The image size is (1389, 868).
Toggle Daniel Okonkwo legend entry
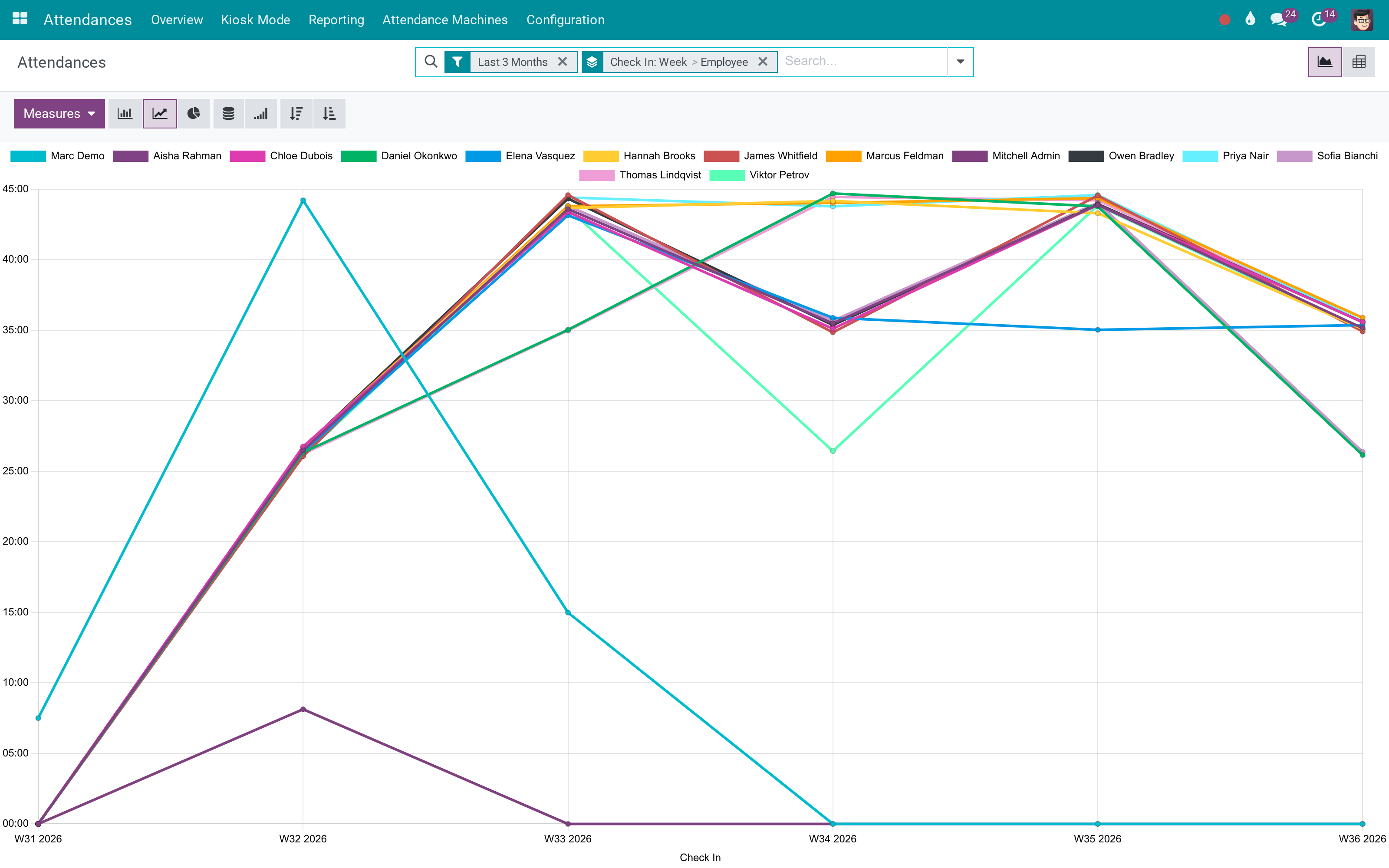pyautogui.click(x=399, y=156)
